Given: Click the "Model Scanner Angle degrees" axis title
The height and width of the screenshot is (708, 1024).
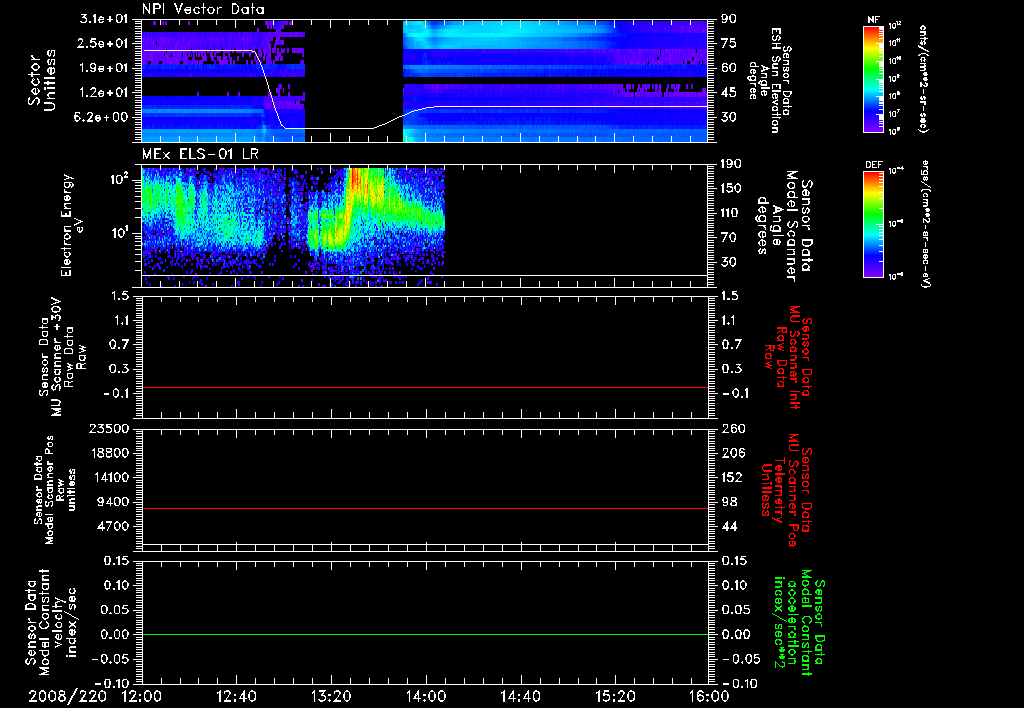Looking at the screenshot, I should pyautogui.click(x=784, y=226).
